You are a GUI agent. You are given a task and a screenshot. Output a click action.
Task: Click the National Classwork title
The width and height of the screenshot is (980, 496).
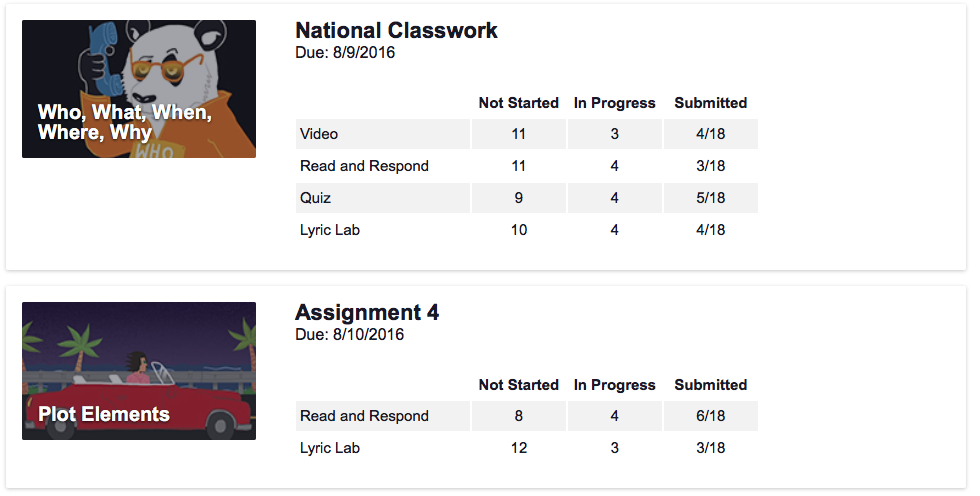pos(396,31)
